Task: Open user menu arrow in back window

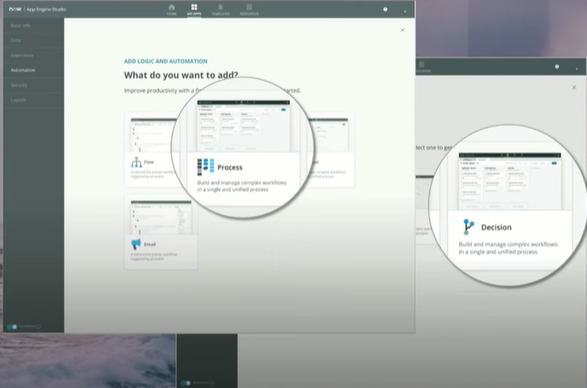Action: tap(577, 69)
